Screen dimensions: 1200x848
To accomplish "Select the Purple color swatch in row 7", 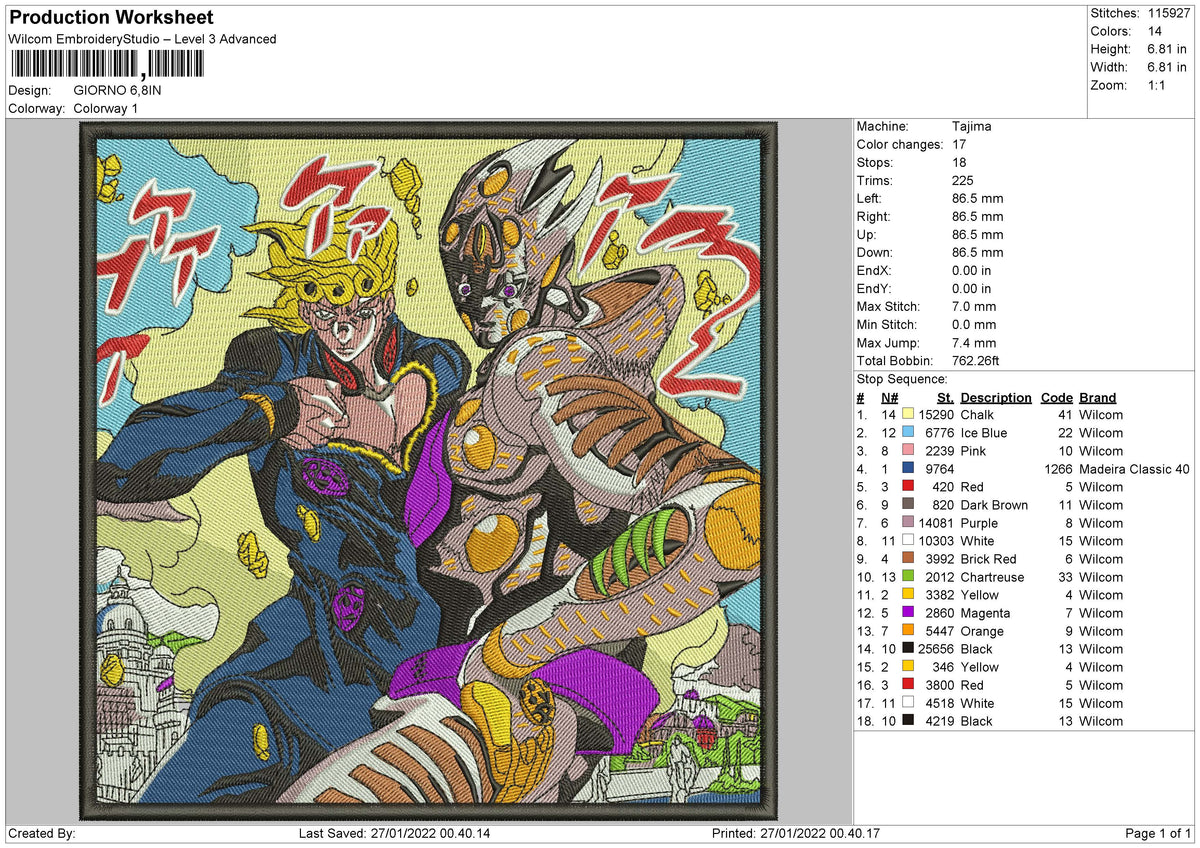I will [907, 523].
